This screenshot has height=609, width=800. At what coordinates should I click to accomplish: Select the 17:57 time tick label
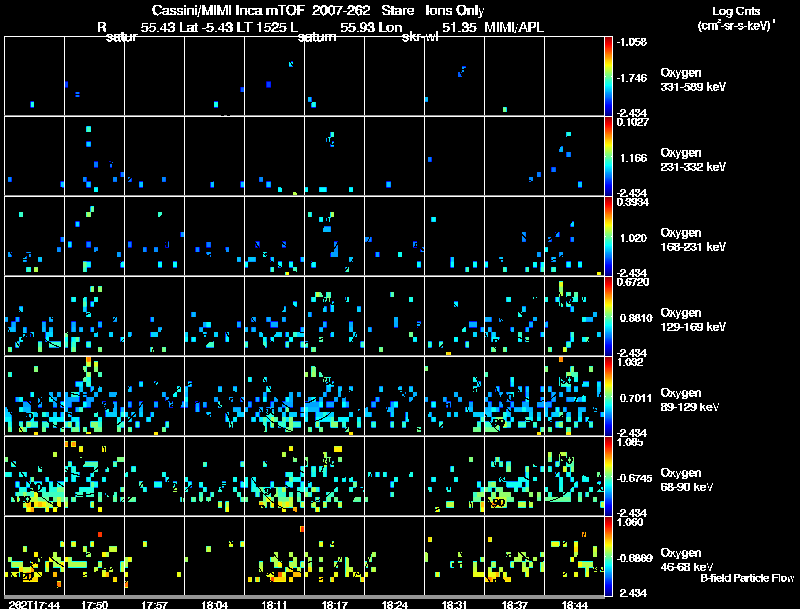[155, 605]
